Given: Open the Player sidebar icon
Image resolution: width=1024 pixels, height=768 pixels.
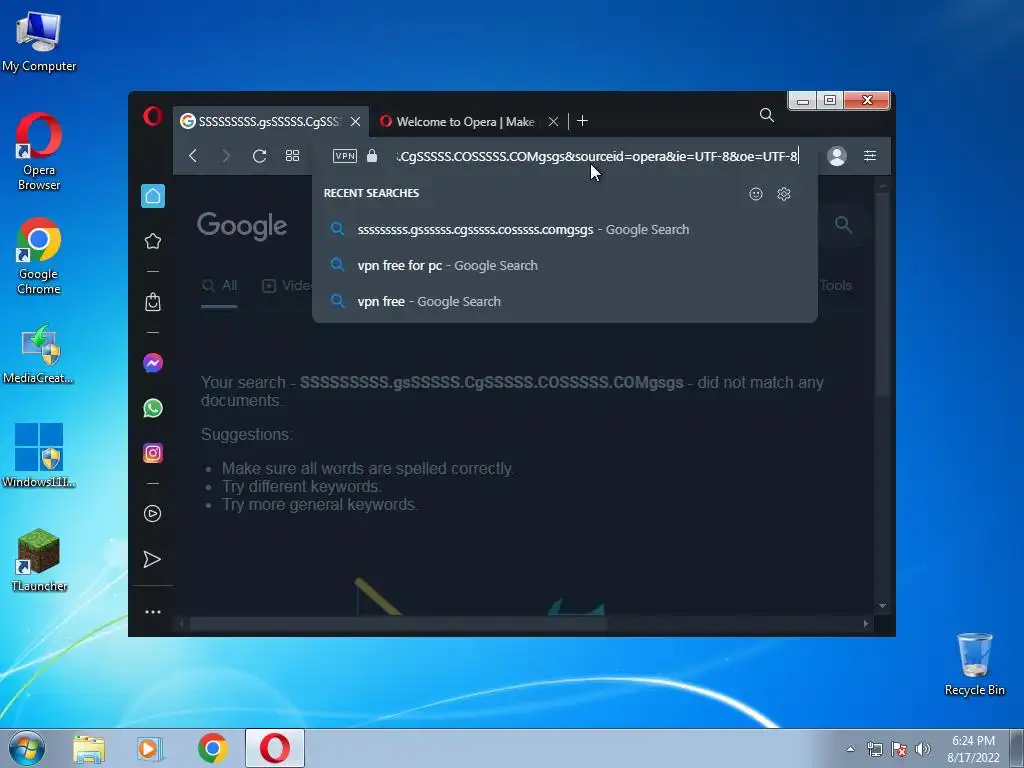Looking at the screenshot, I should [x=153, y=514].
